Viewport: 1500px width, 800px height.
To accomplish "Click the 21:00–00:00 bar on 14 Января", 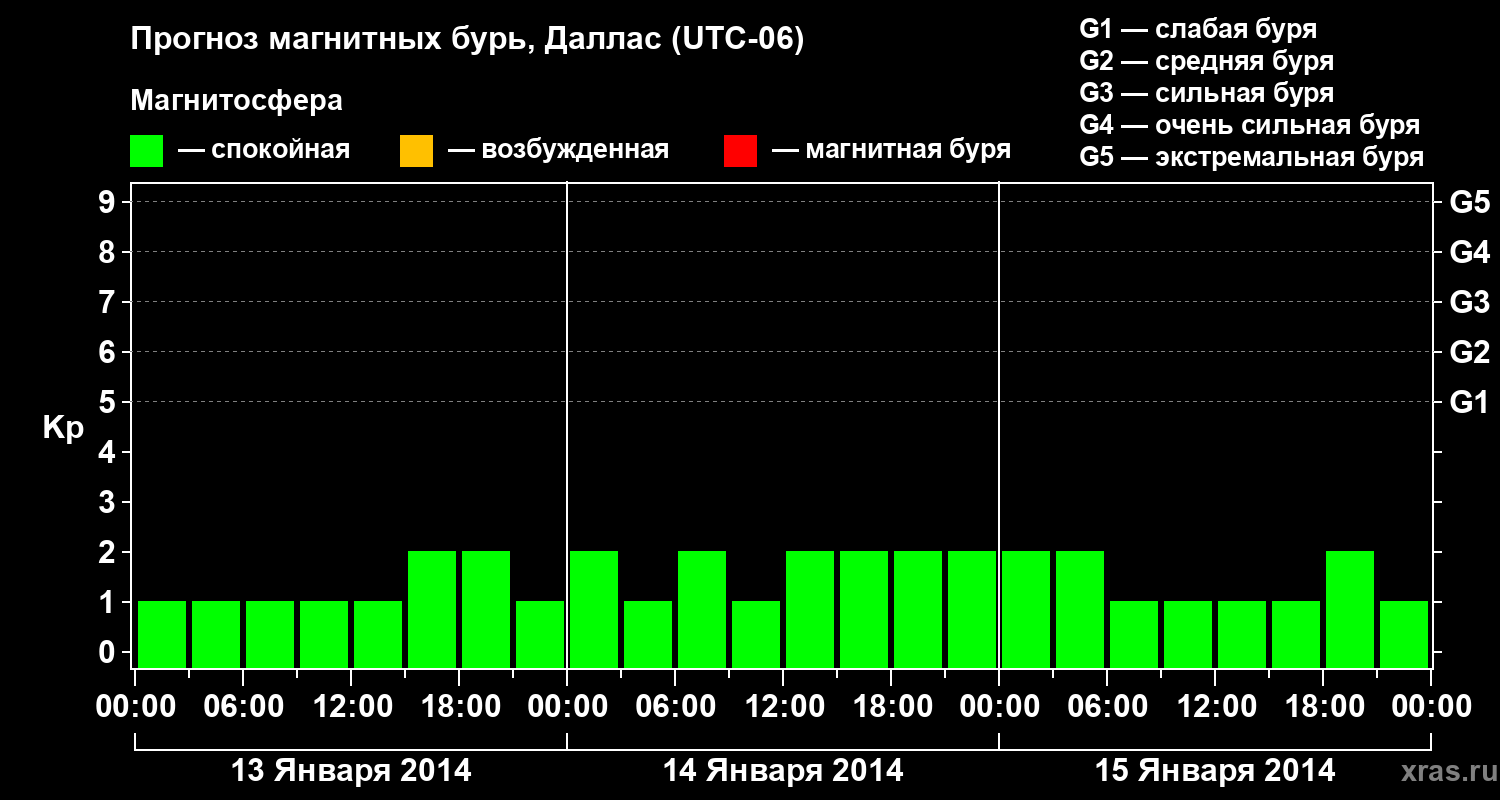I will coord(972,609).
